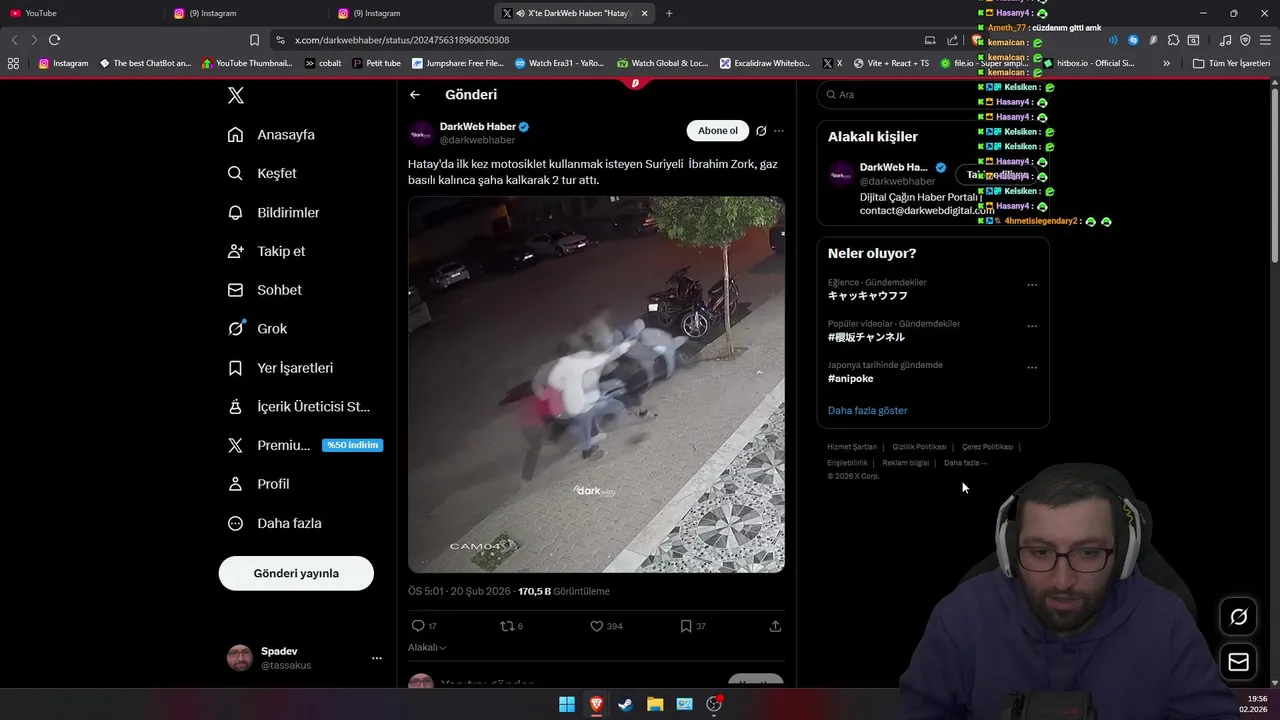Image resolution: width=1280 pixels, height=720 pixels.
Task: Open Yer İşaretleri bookmarks
Action: [280, 368]
